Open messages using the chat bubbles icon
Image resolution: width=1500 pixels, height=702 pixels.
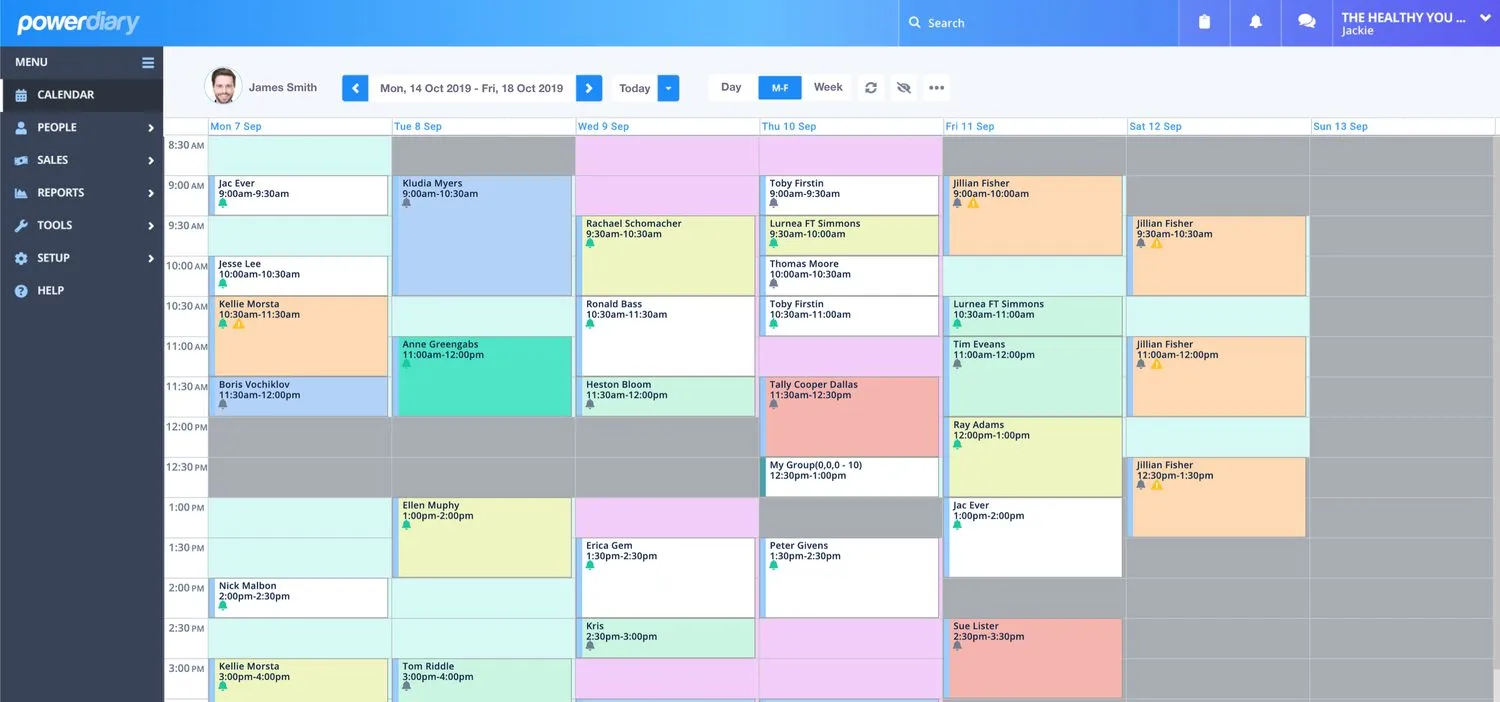(x=1306, y=22)
